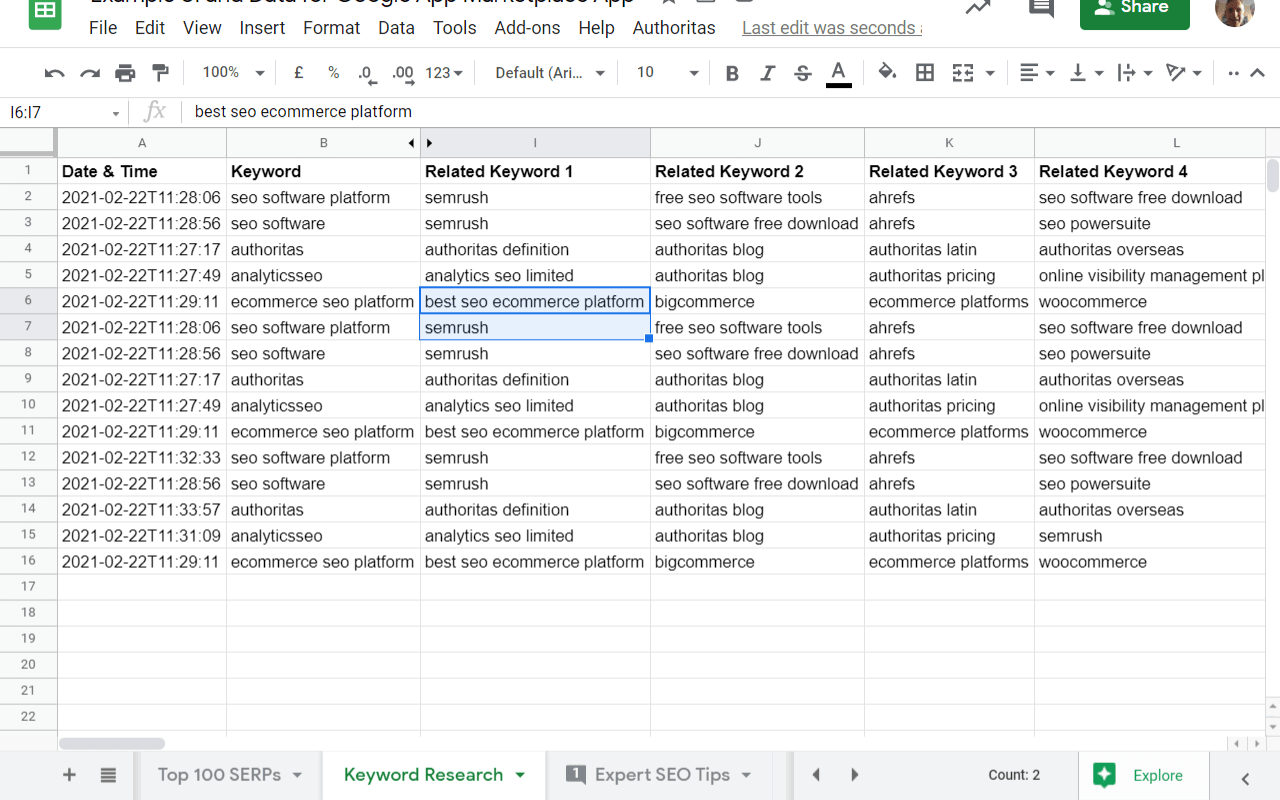Open the Keyword Research tab menu arrow
Image resolution: width=1280 pixels, height=800 pixels.
coord(520,775)
